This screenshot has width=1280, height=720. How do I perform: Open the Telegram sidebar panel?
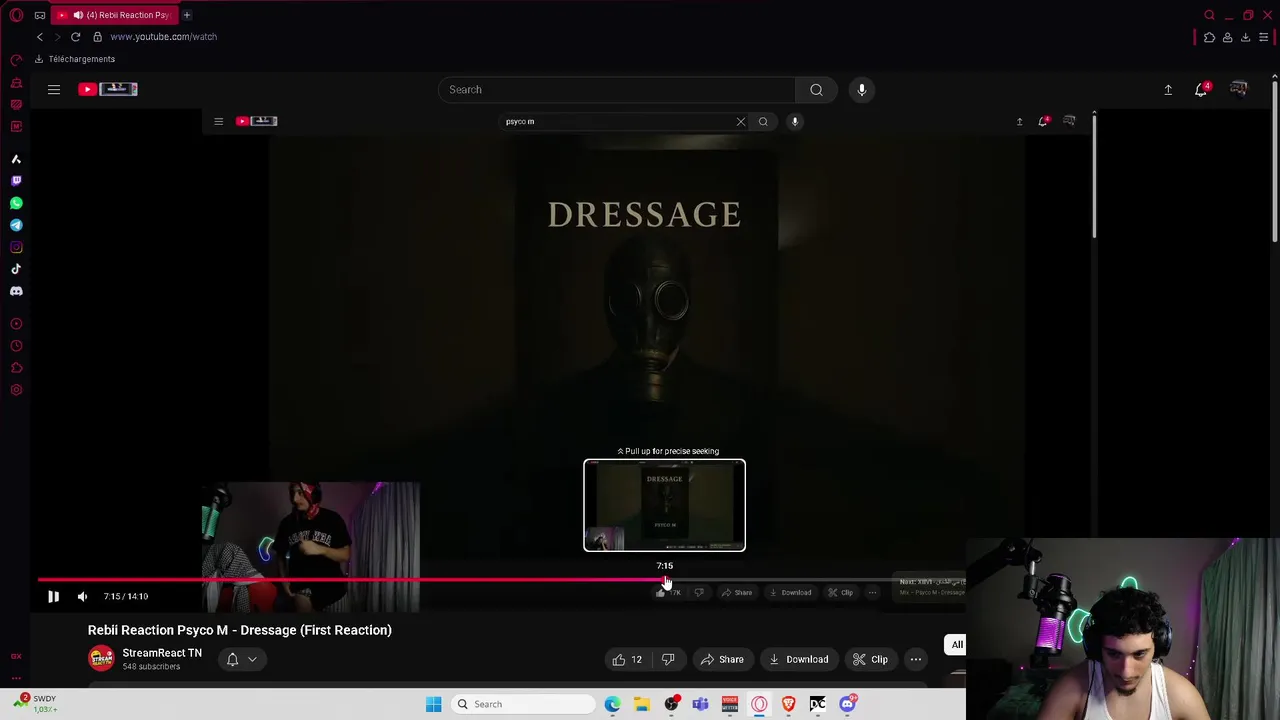pyautogui.click(x=16, y=225)
